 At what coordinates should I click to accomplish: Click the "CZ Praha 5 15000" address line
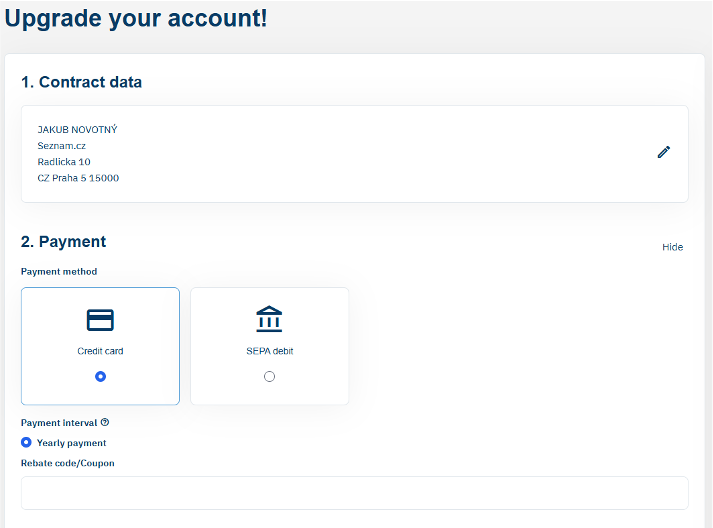coord(78,178)
